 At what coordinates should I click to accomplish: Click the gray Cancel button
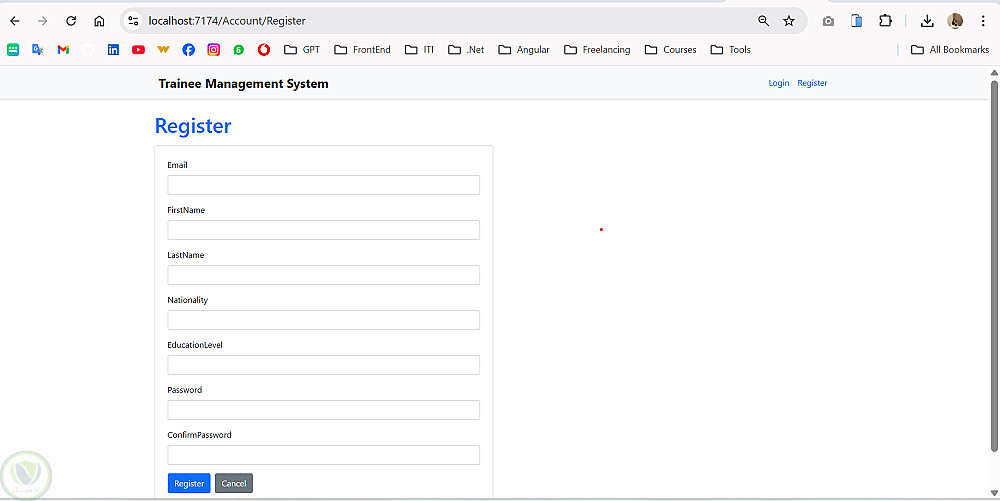234,483
